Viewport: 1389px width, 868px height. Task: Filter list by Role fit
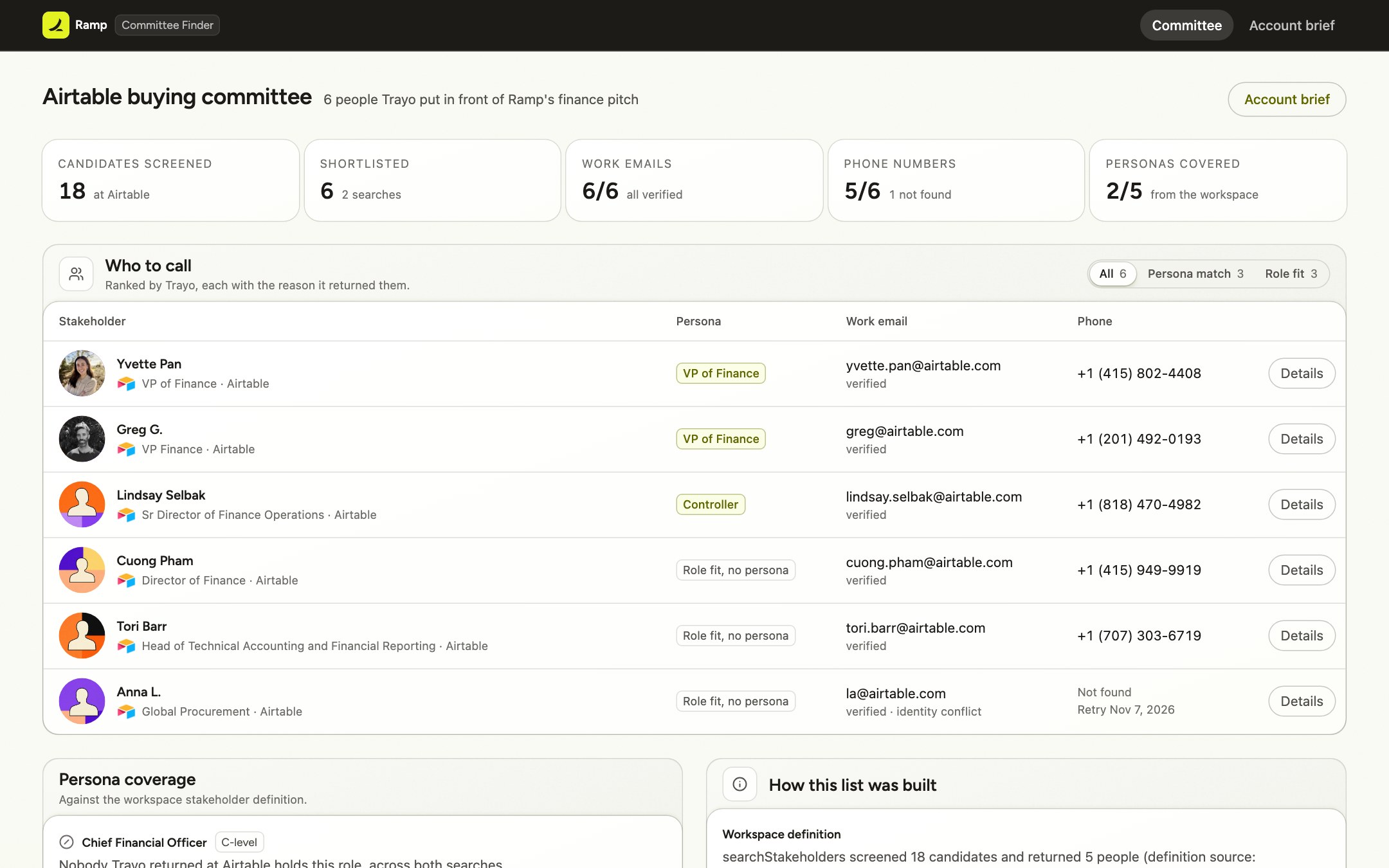[x=1291, y=274]
